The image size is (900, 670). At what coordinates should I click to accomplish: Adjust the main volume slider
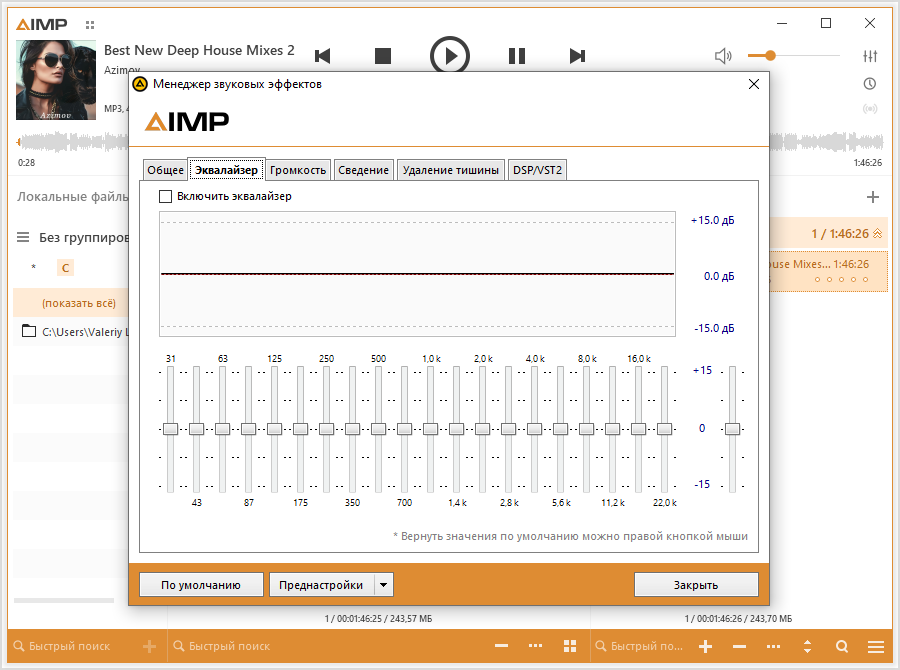[794, 56]
